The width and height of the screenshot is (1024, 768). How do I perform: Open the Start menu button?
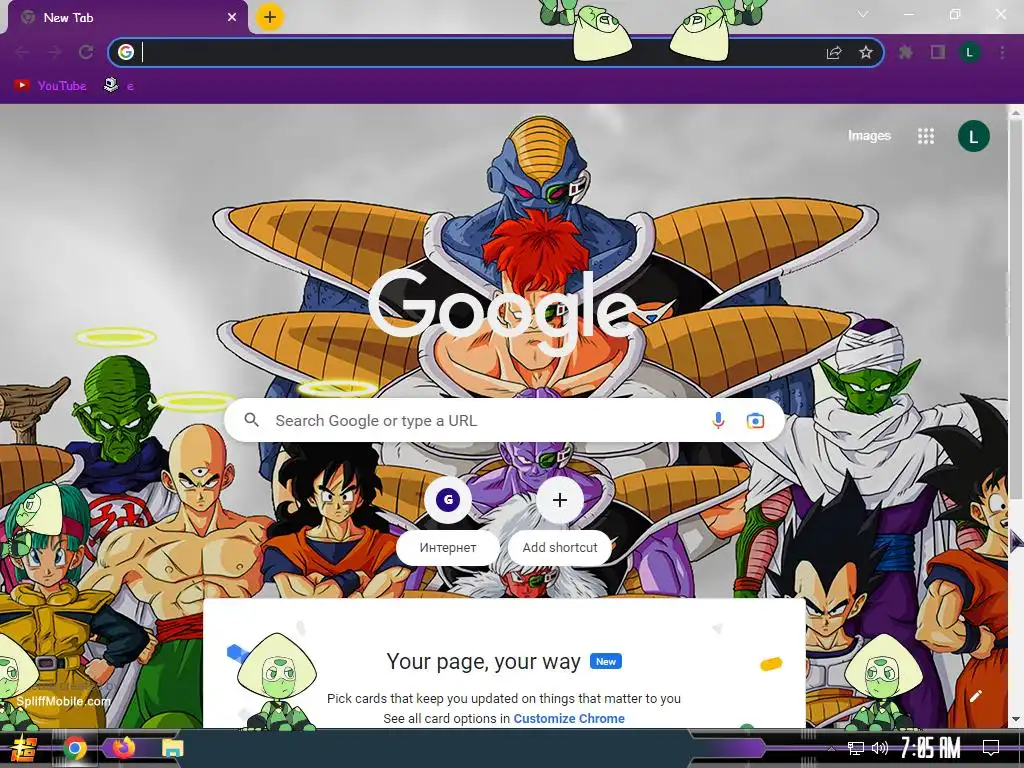point(24,748)
